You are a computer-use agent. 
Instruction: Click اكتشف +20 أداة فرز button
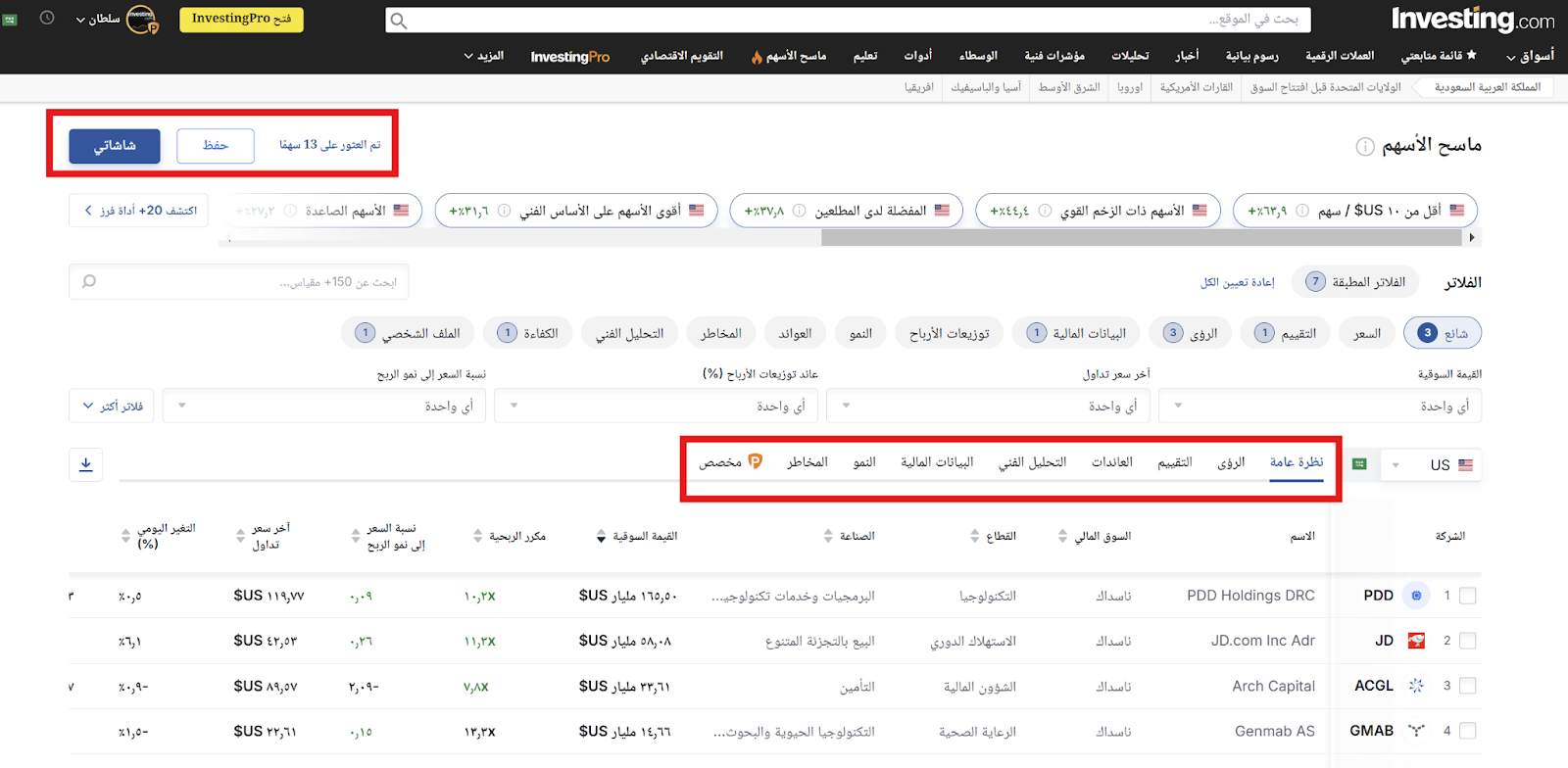(x=138, y=211)
